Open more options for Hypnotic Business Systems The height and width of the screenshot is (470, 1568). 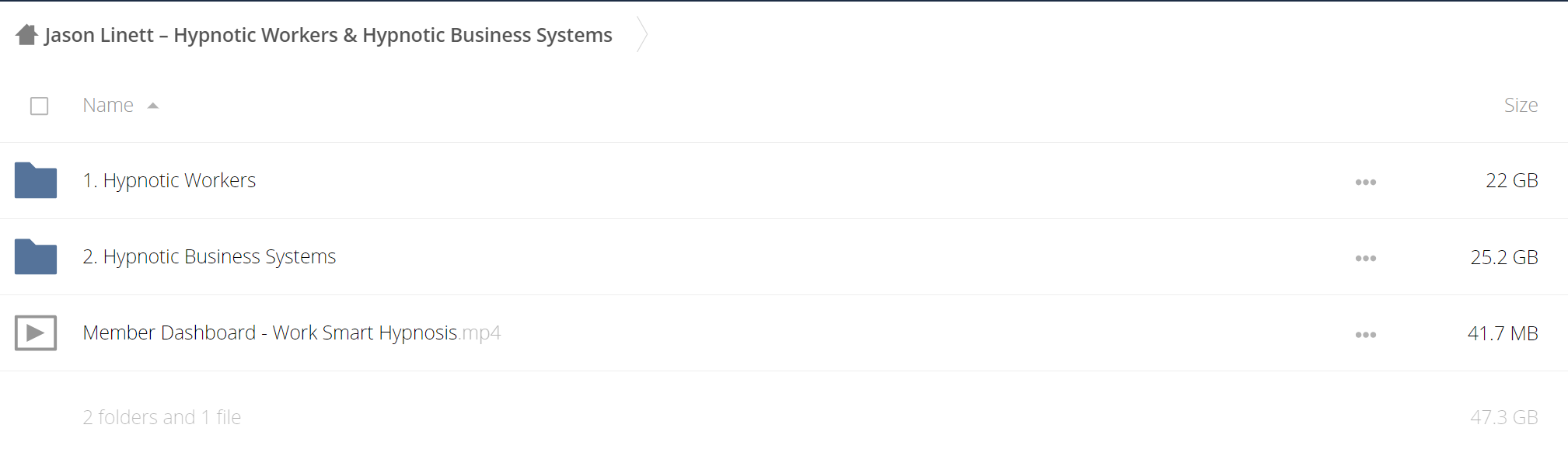[1366, 258]
